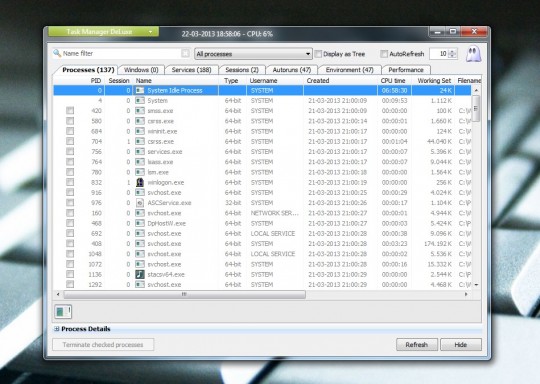
Task: Select the ASCService.exe process icon
Action: [140, 203]
